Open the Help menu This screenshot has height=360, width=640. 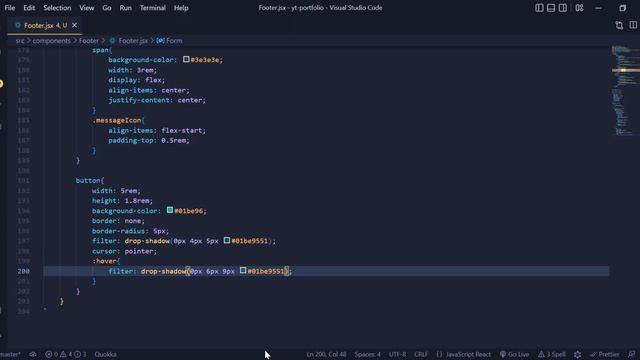(x=181, y=8)
